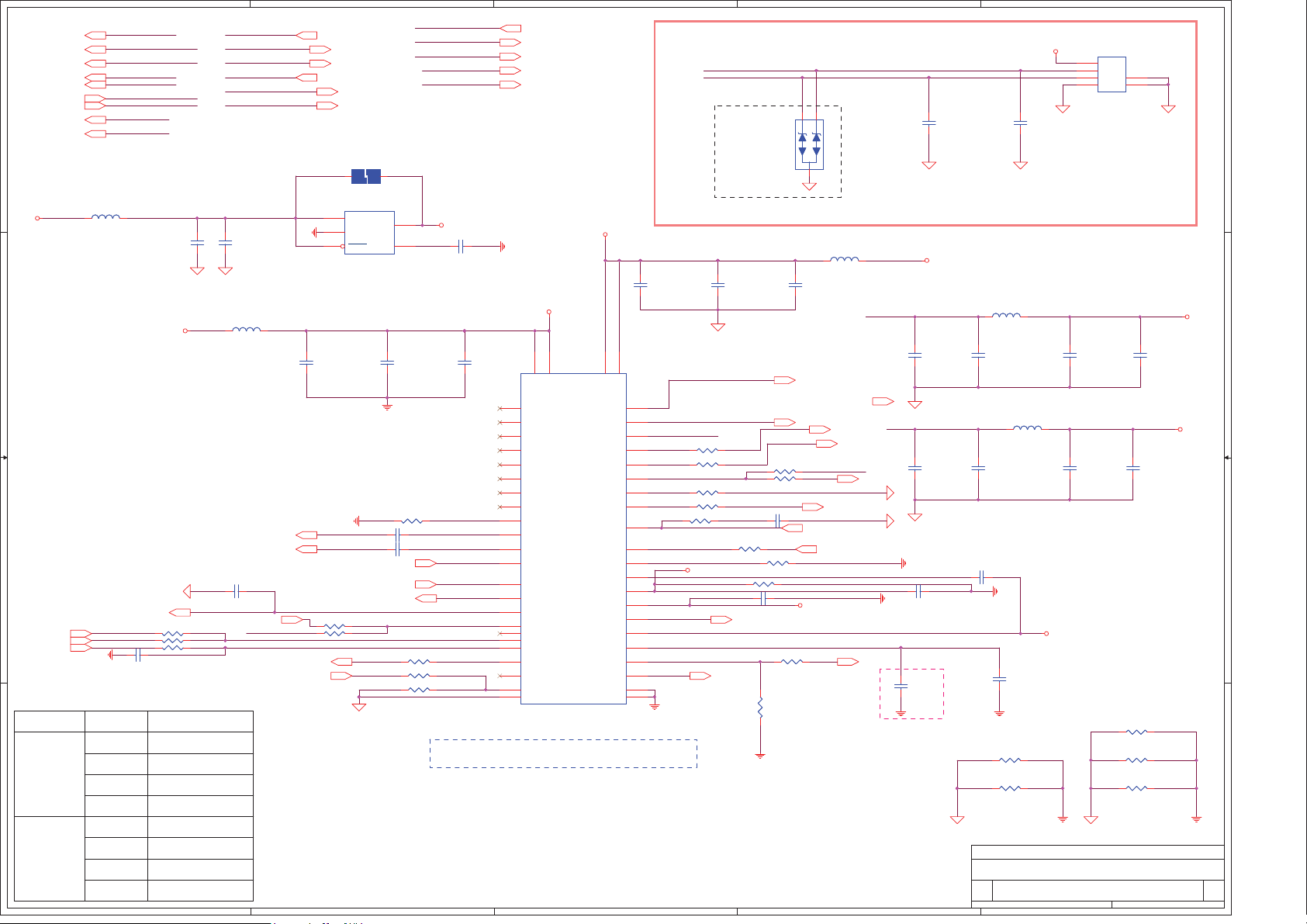
Task: Select the middle resistor of the three-resistor group
Action: [1136, 760]
